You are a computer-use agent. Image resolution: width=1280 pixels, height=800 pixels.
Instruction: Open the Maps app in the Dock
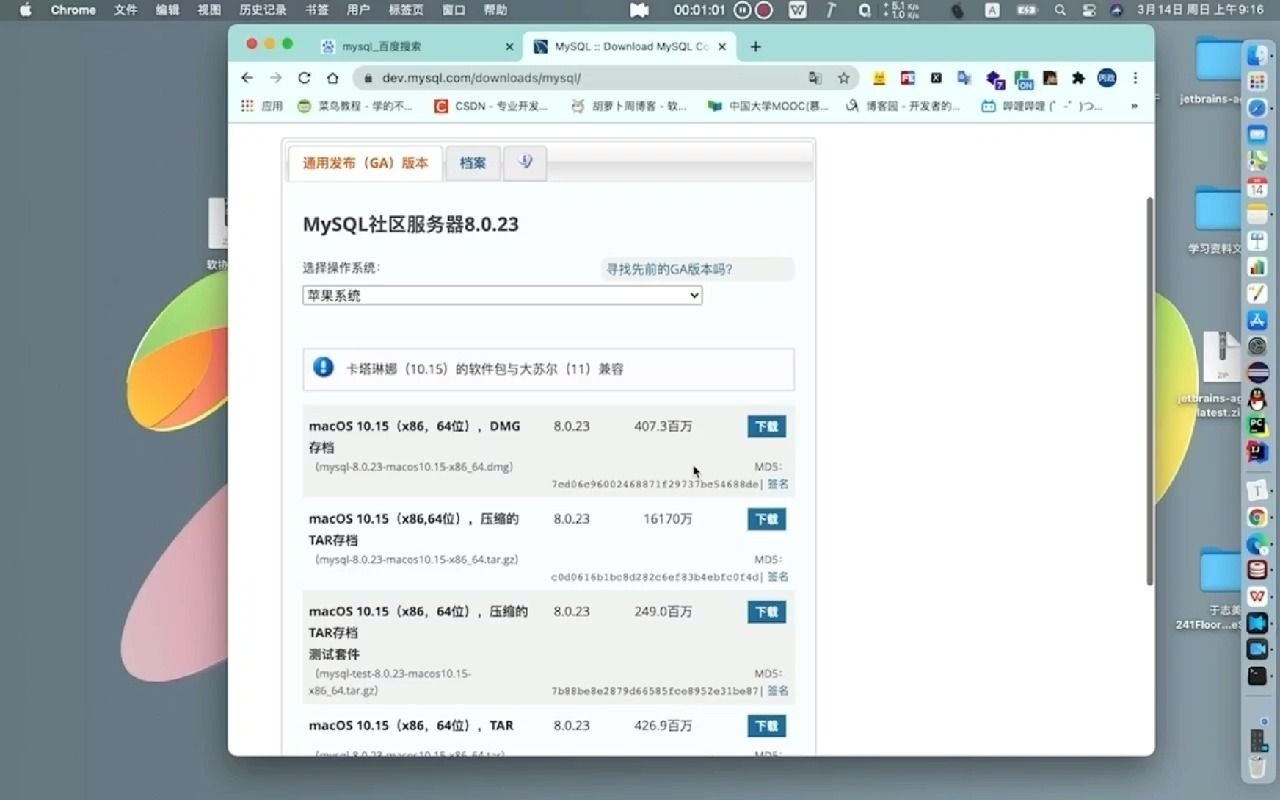pyautogui.click(x=1257, y=160)
